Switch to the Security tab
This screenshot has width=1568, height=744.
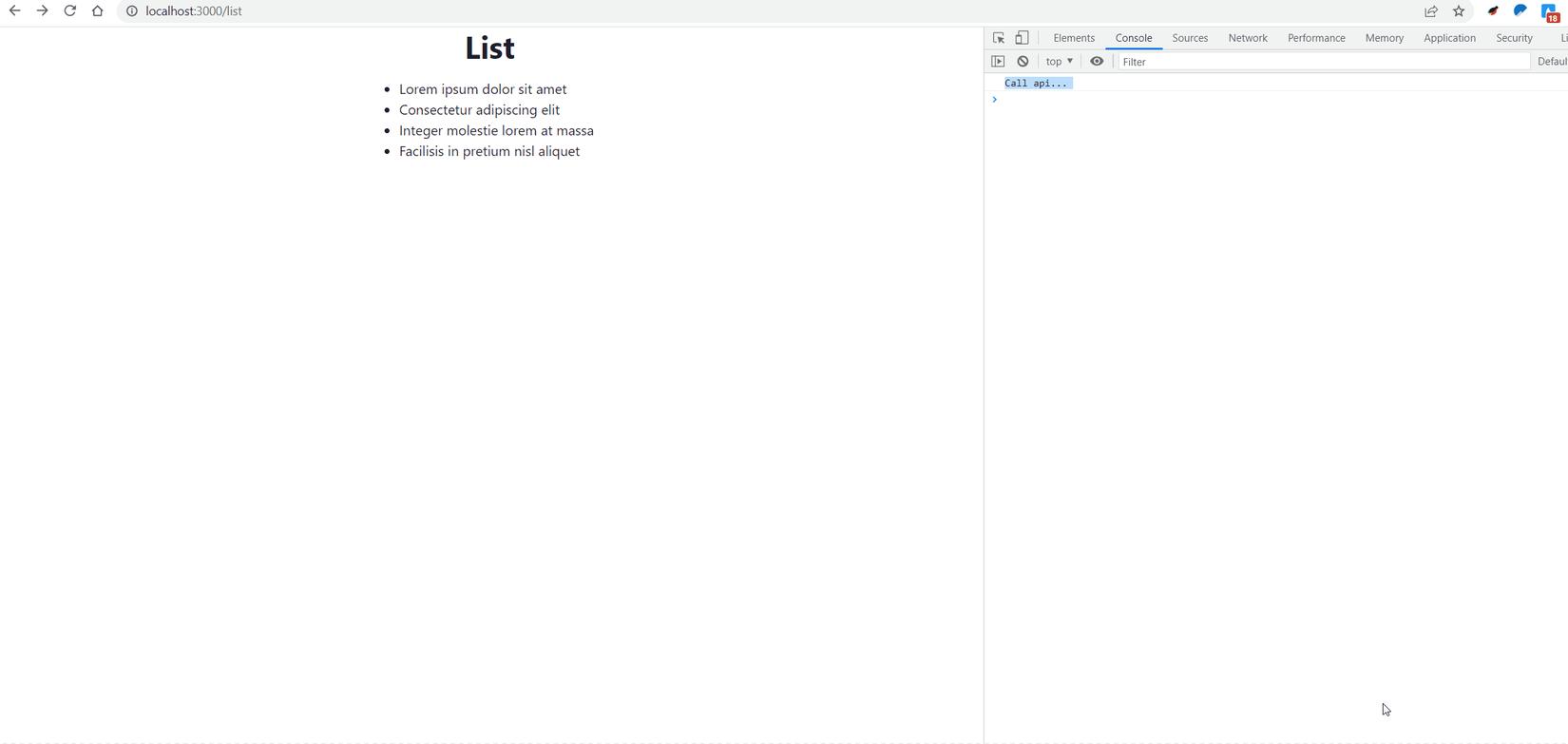pyautogui.click(x=1514, y=38)
